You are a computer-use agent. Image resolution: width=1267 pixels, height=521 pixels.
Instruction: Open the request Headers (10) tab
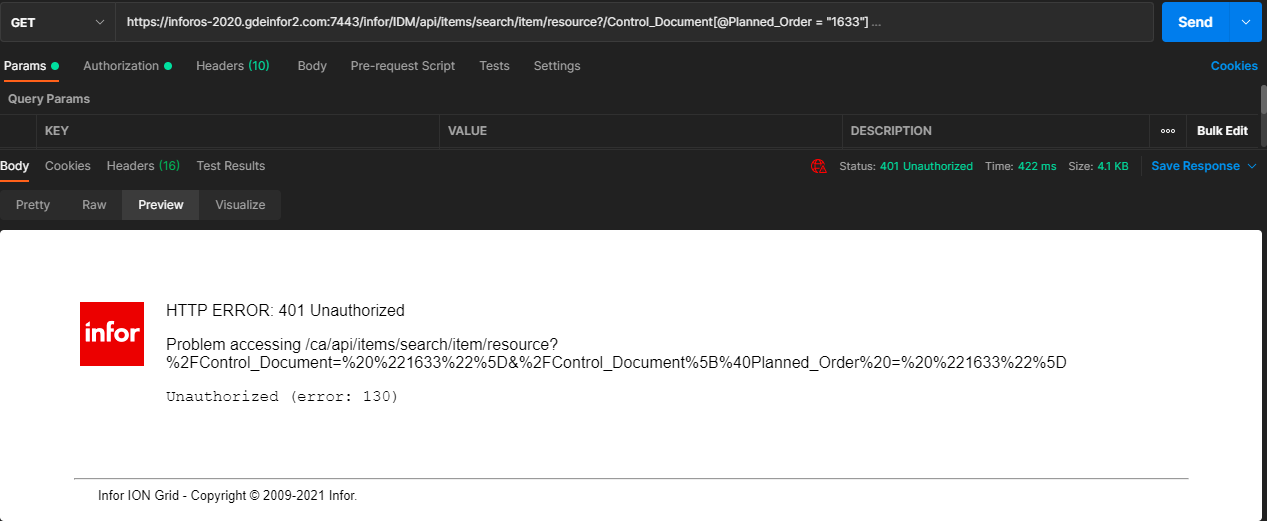(233, 66)
